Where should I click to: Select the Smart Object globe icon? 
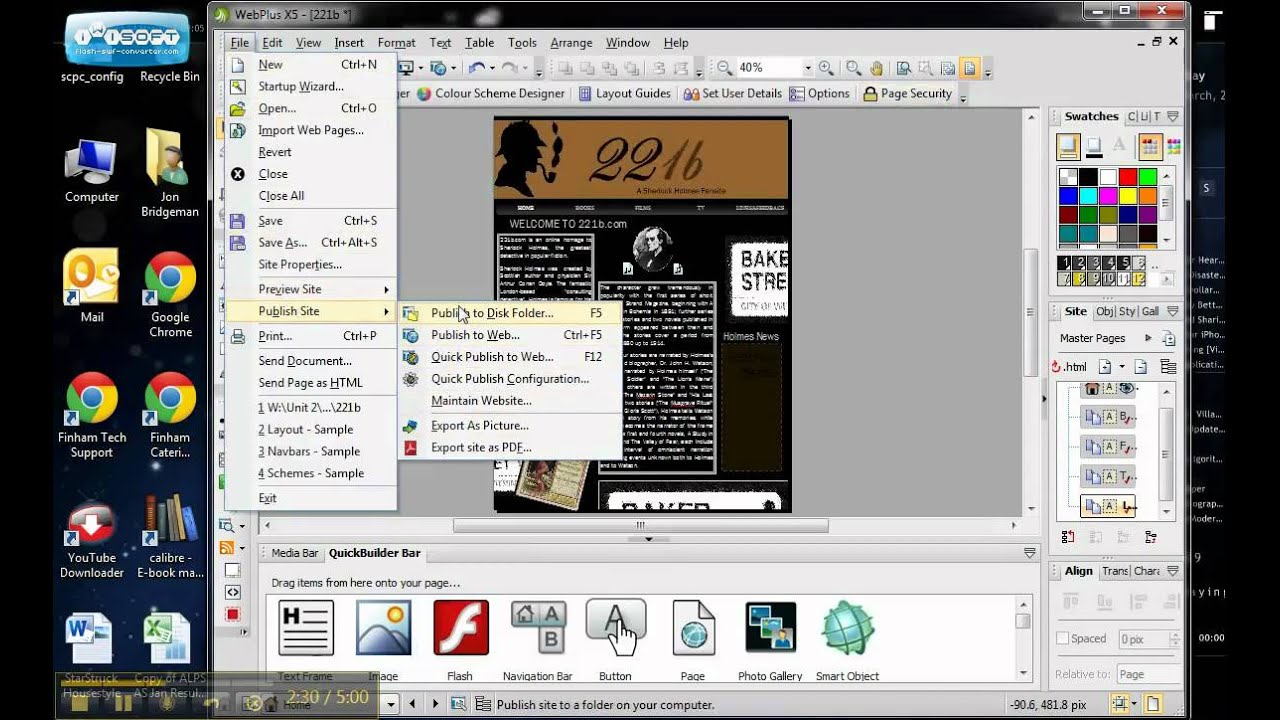pos(847,628)
